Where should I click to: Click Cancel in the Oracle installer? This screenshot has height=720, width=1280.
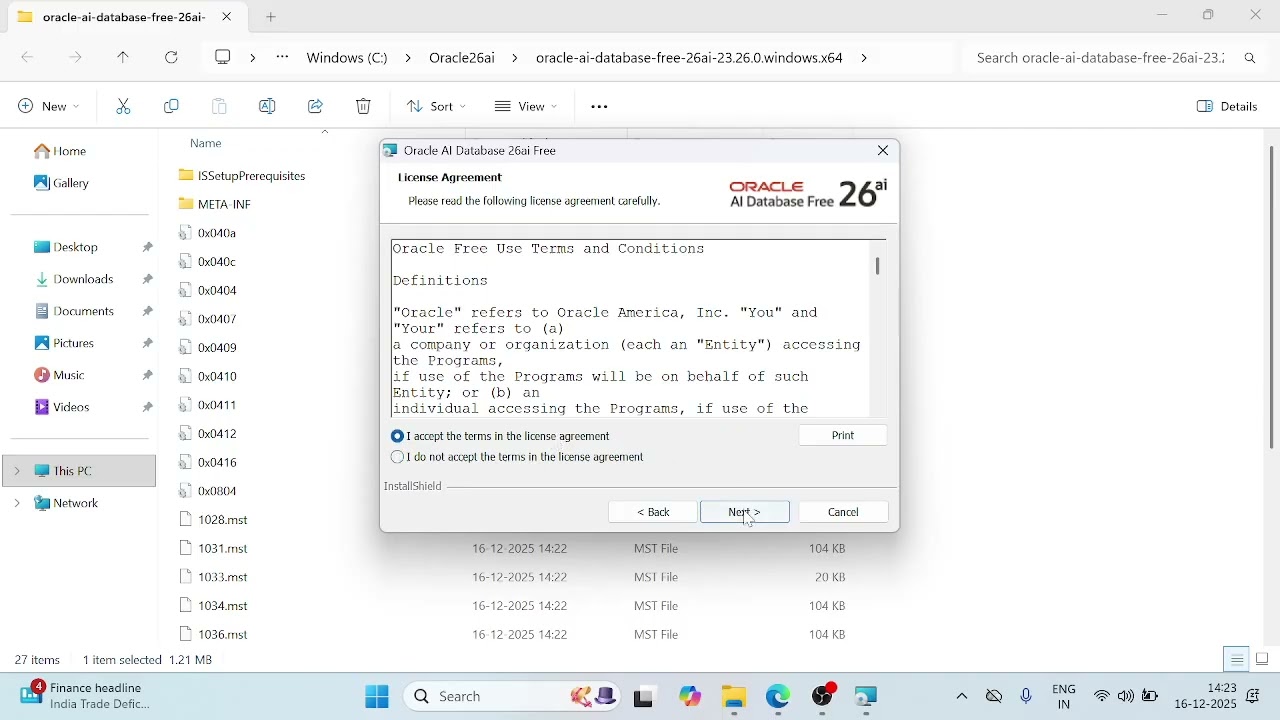click(x=844, y=513)
